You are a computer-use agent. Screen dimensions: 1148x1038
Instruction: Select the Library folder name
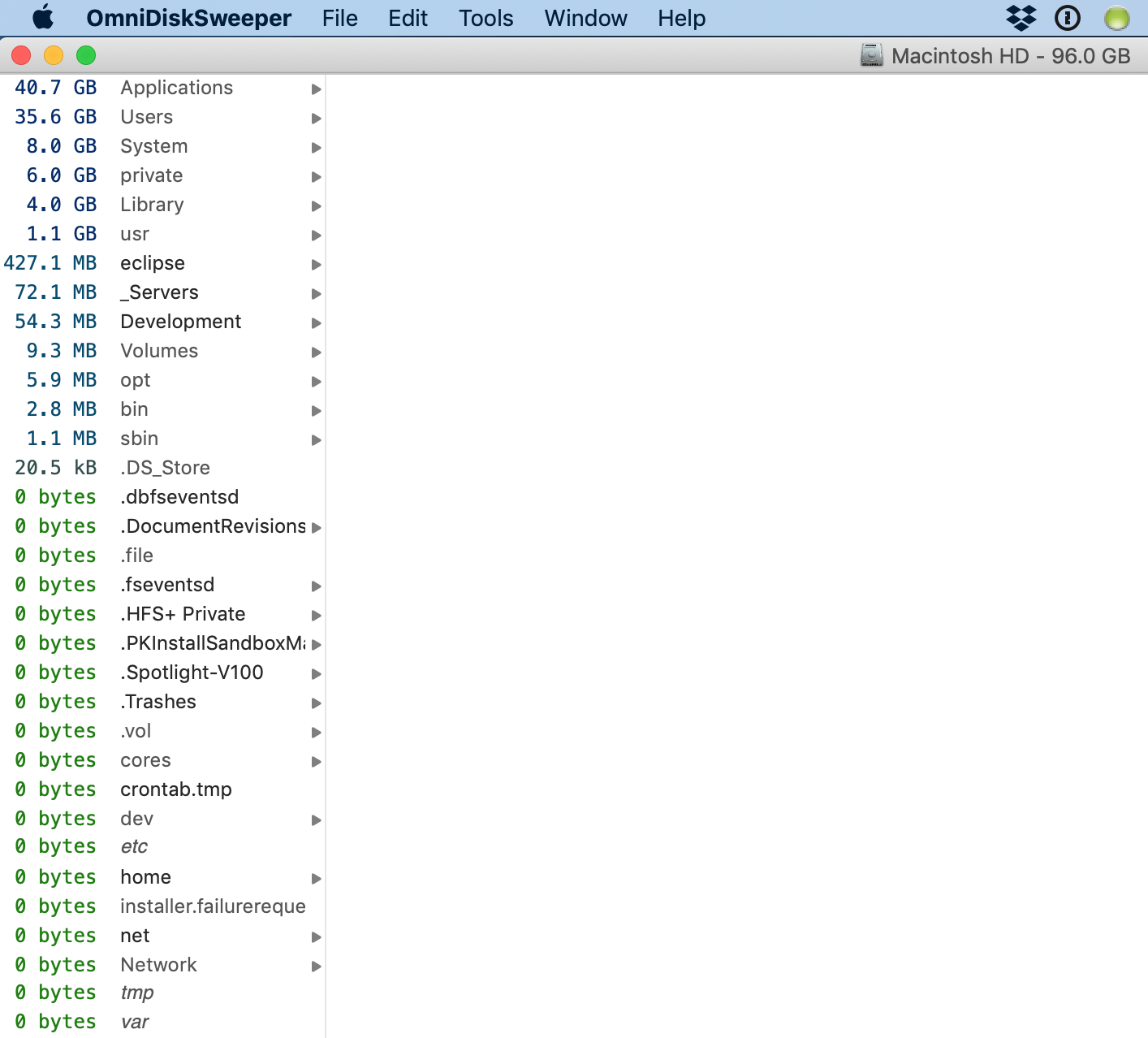pyautogui.click(x=152, y=205)
